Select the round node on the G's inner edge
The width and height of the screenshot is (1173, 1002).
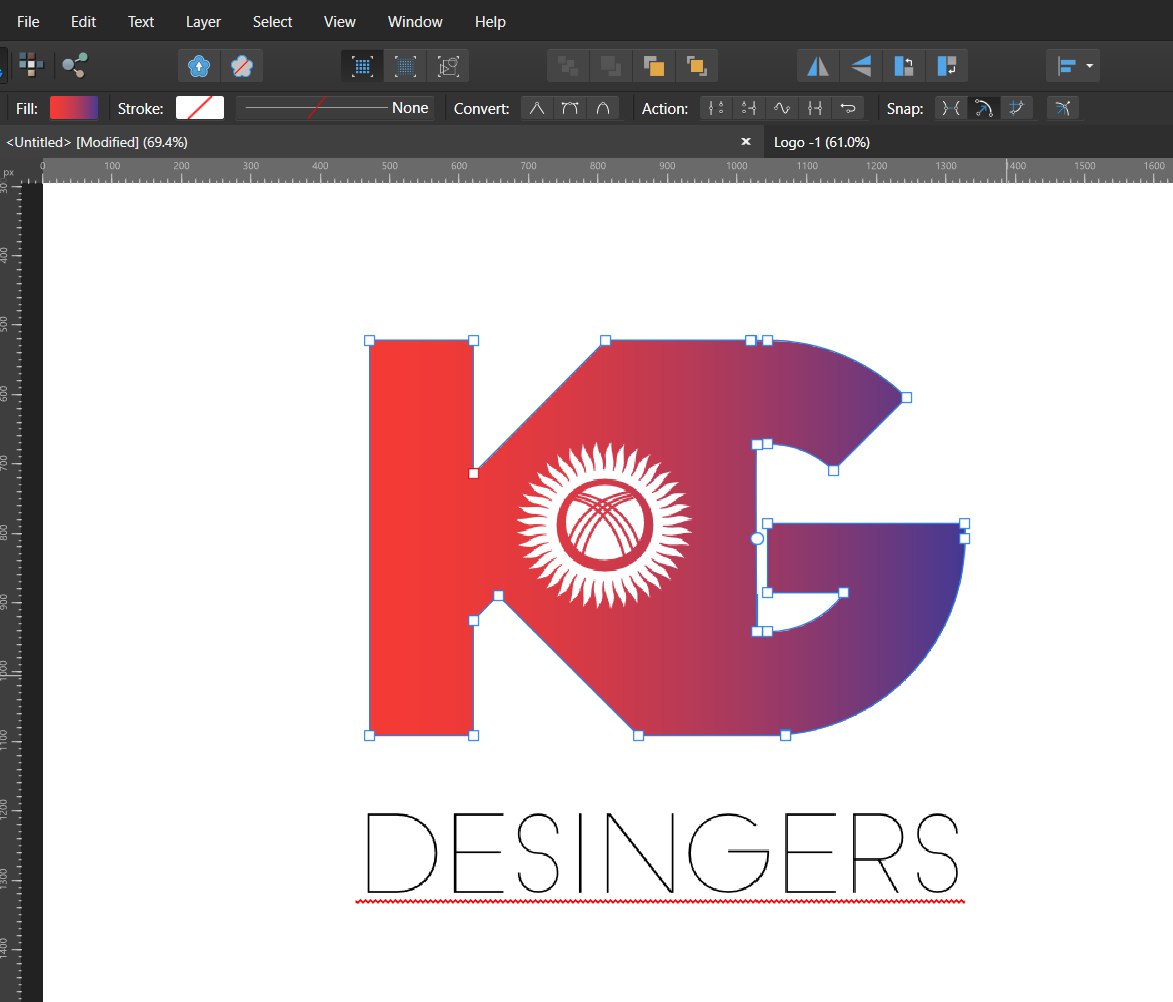point(757,538)
